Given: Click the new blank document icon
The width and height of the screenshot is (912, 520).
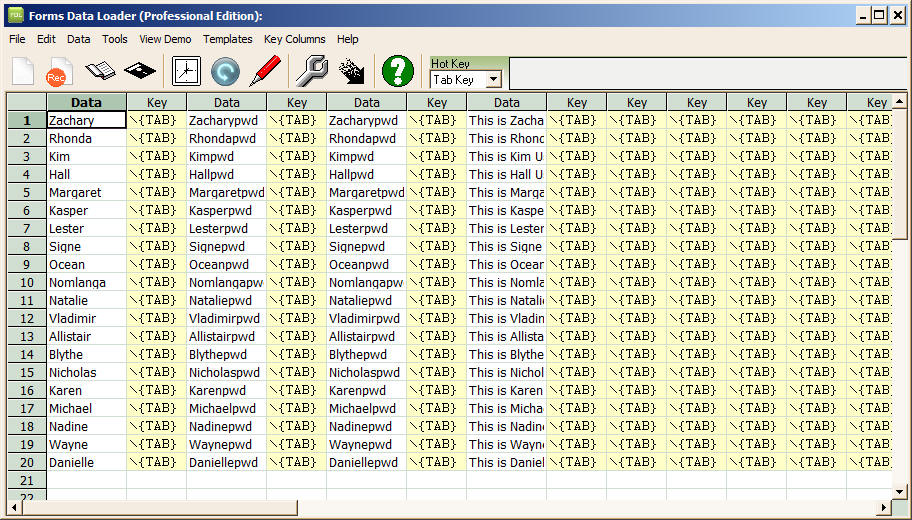Looking at the screenshot, I should tap(23, 72).
